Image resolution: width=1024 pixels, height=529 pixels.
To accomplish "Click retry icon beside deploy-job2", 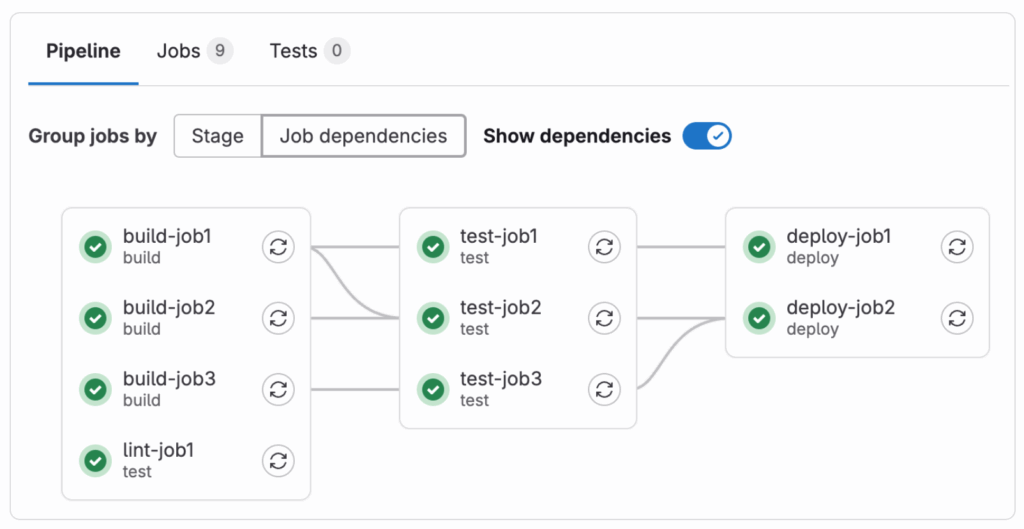I will click(957, 318).
